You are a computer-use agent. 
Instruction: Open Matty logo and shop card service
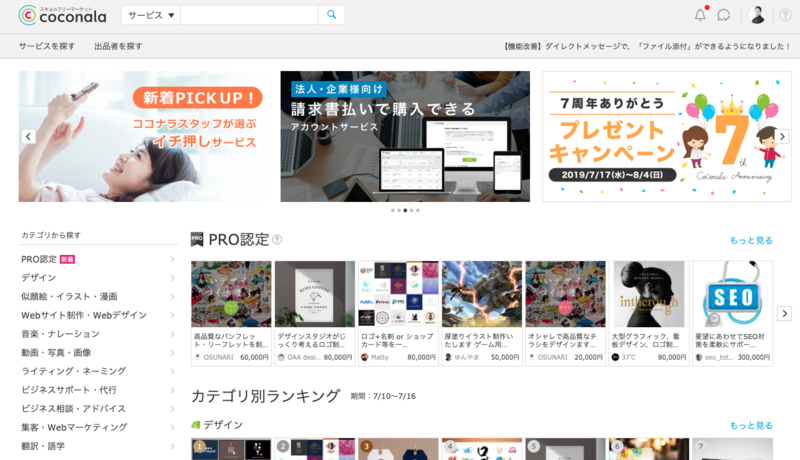tap(398, 313)
